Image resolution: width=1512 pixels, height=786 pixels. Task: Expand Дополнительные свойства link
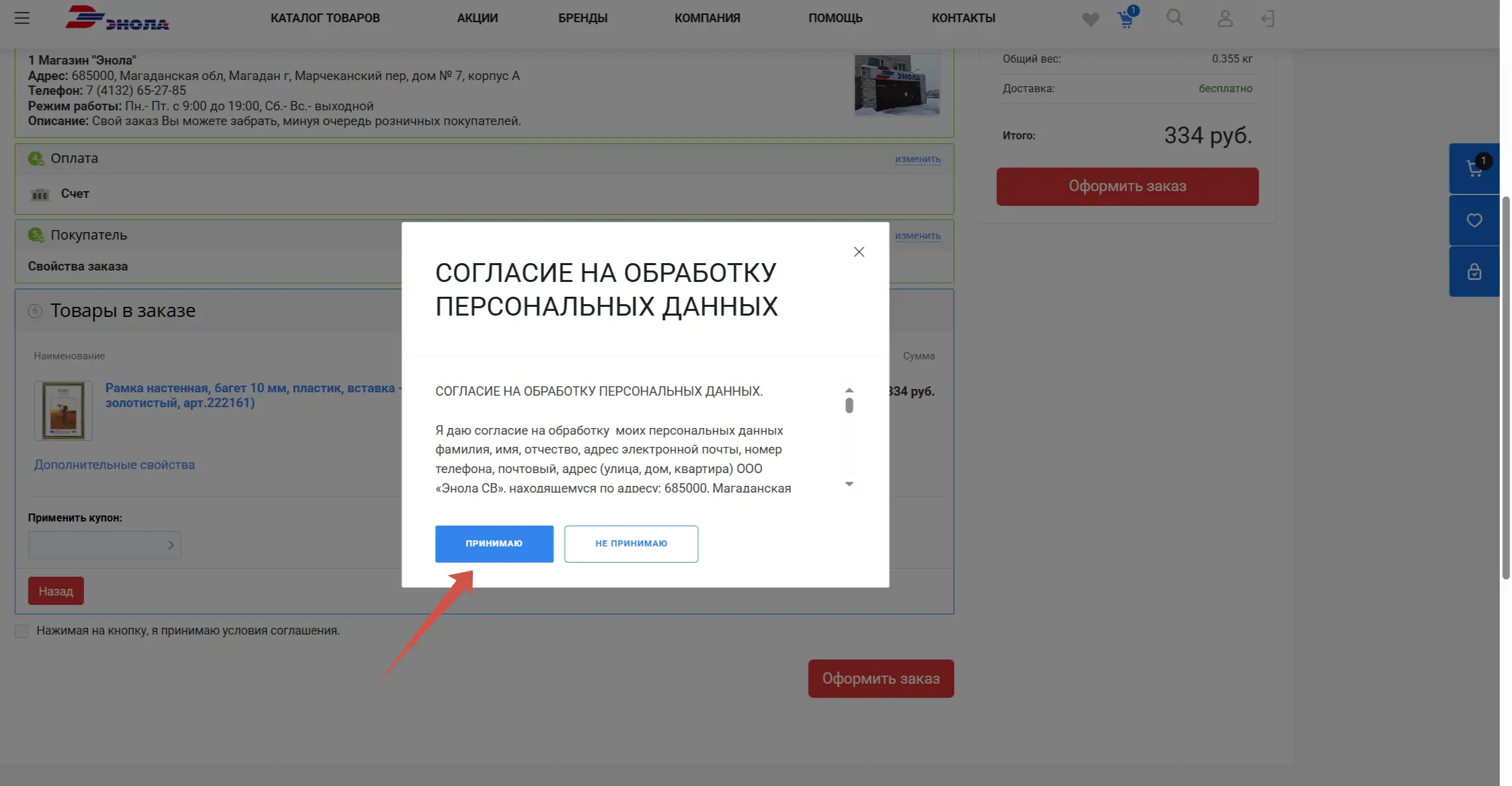click(114, 465)
